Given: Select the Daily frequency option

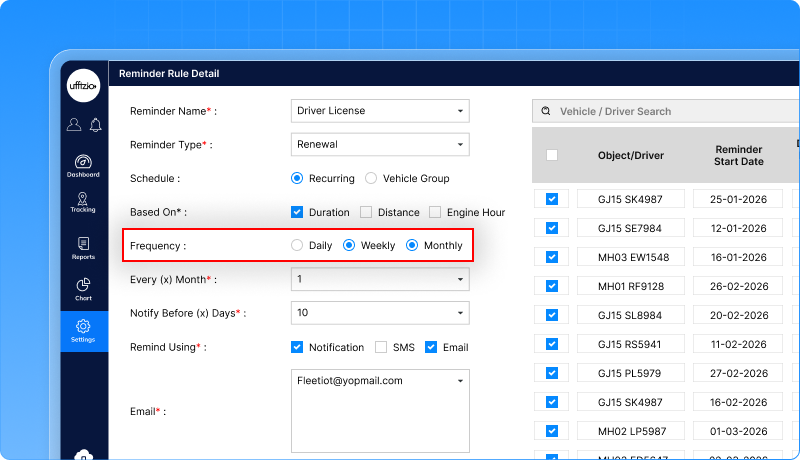Looking at the screenshot, I should 296,245.
